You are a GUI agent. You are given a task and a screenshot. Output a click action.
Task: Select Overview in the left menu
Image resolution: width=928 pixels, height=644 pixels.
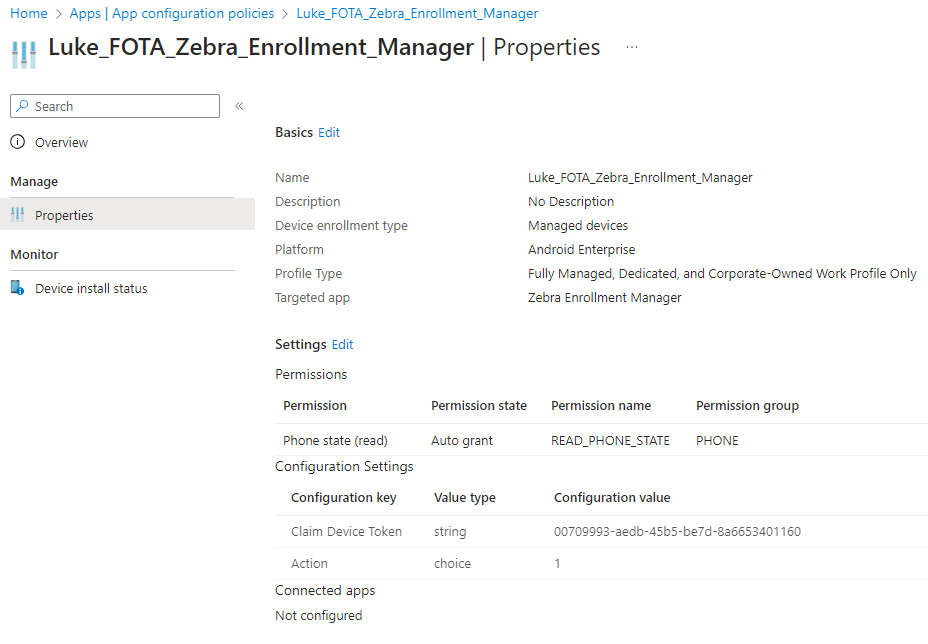pyautogui.click(x=61, y=143)
